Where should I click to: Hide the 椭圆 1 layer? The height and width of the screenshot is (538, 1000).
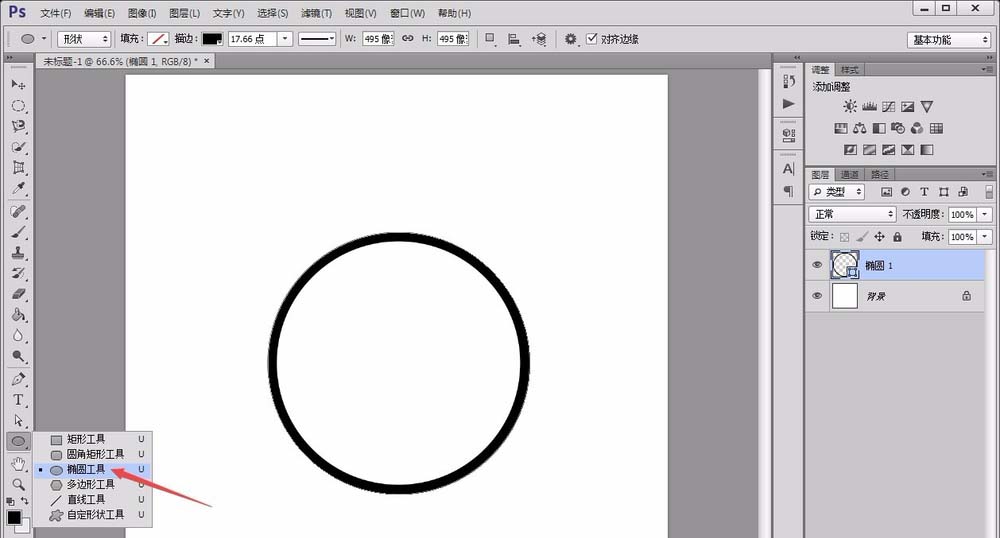(817, 265)
